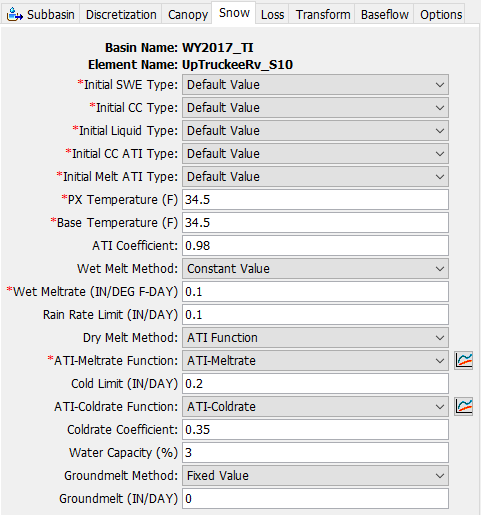The image size is (481, 515).
Task: Open the ATI-Coldrate function graph icon
Action: 464,406
